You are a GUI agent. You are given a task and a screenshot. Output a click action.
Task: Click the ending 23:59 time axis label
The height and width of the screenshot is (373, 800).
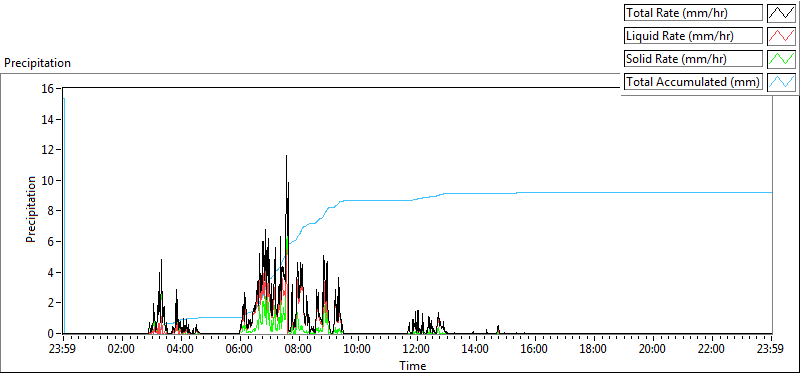[x=771, y=350]
